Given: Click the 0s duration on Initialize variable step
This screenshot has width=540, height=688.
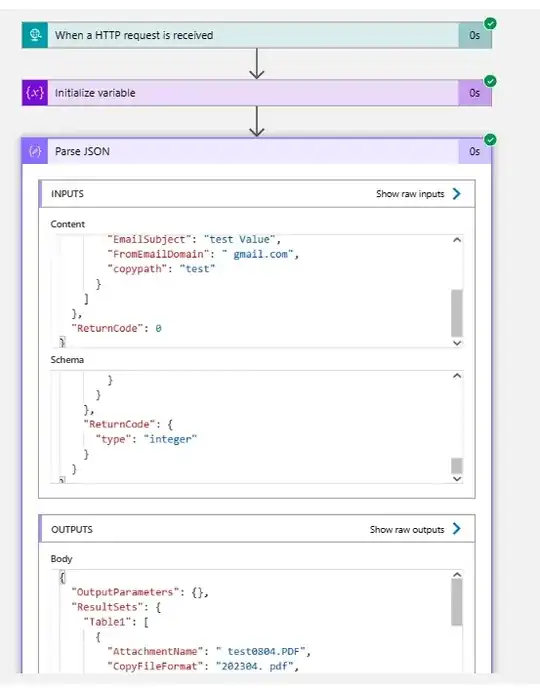Looking at the screenshot, I should coord(475,93).
